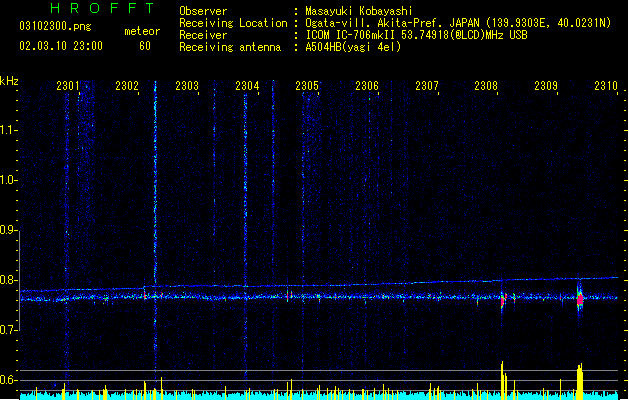Click the 'Receiving antenna' label
This screenshot has width=629, height=400.
point(230,47)
